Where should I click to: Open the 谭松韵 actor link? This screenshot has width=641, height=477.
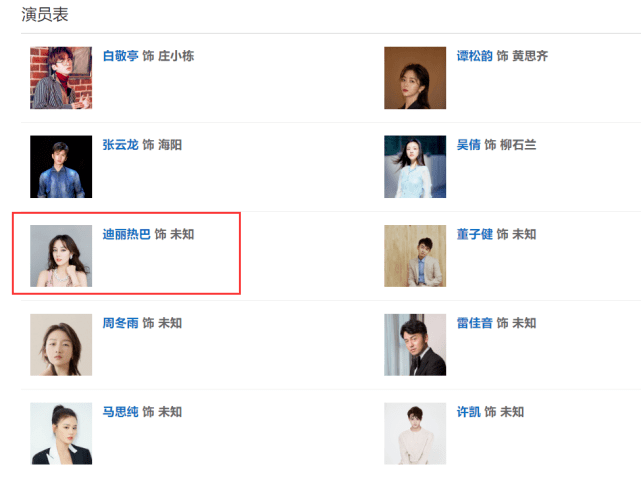[474, 56]
